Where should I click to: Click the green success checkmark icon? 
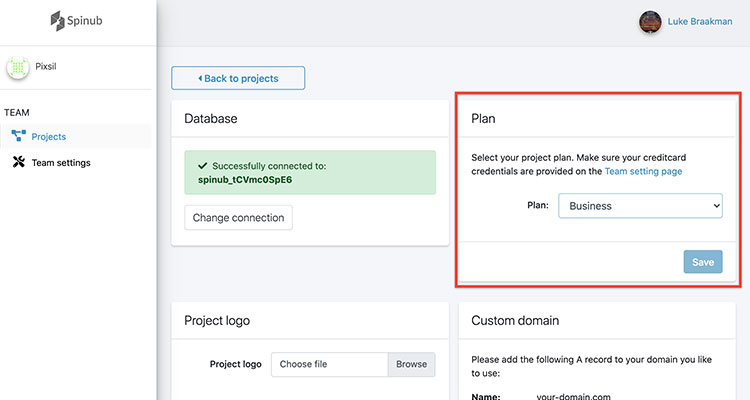(203, 166)
